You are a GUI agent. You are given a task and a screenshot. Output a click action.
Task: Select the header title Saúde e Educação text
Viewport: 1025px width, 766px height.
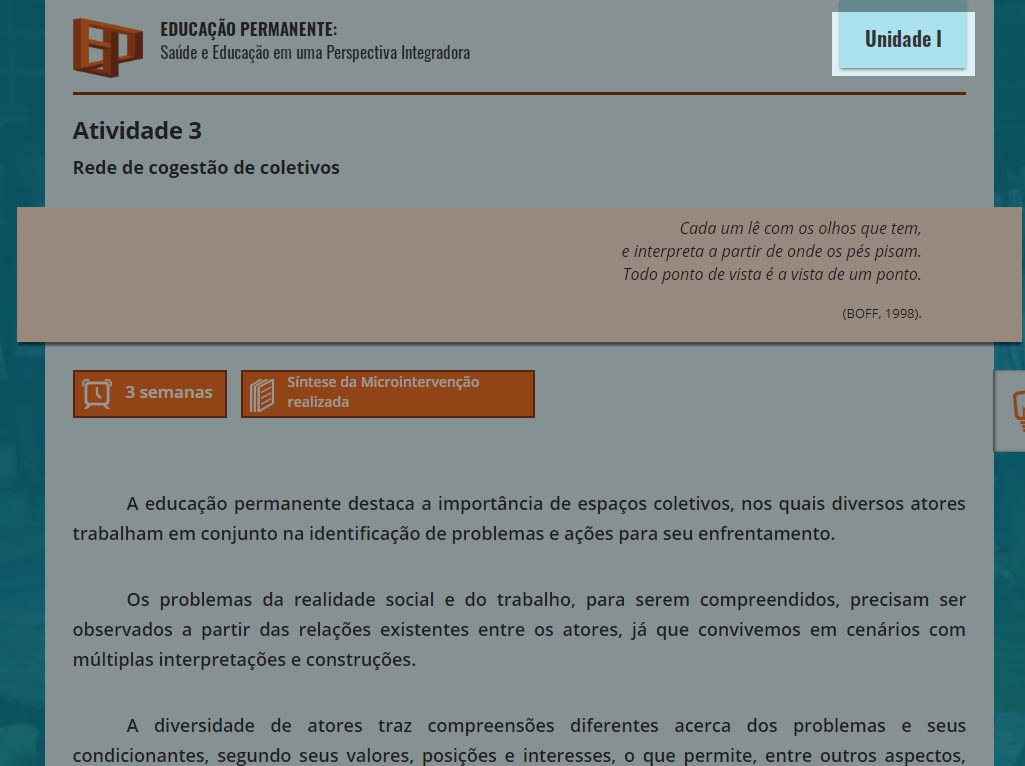(315, 52)
